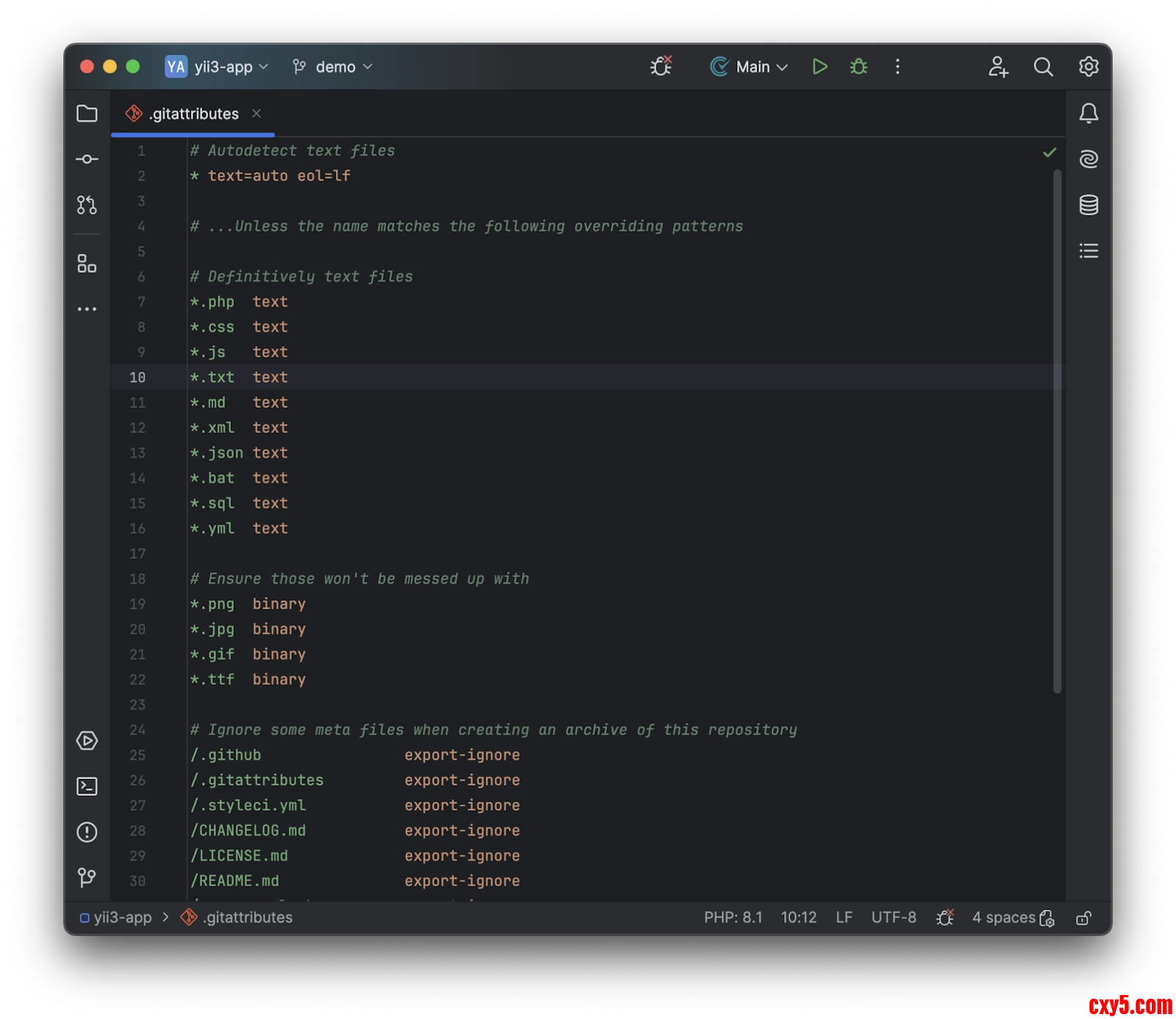
Task: Open the Commit tool window
Action: point(87,159)
